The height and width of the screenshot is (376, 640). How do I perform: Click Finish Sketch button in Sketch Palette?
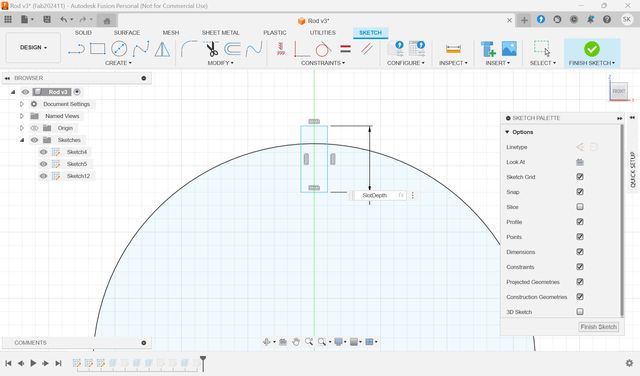coord(598,327)
